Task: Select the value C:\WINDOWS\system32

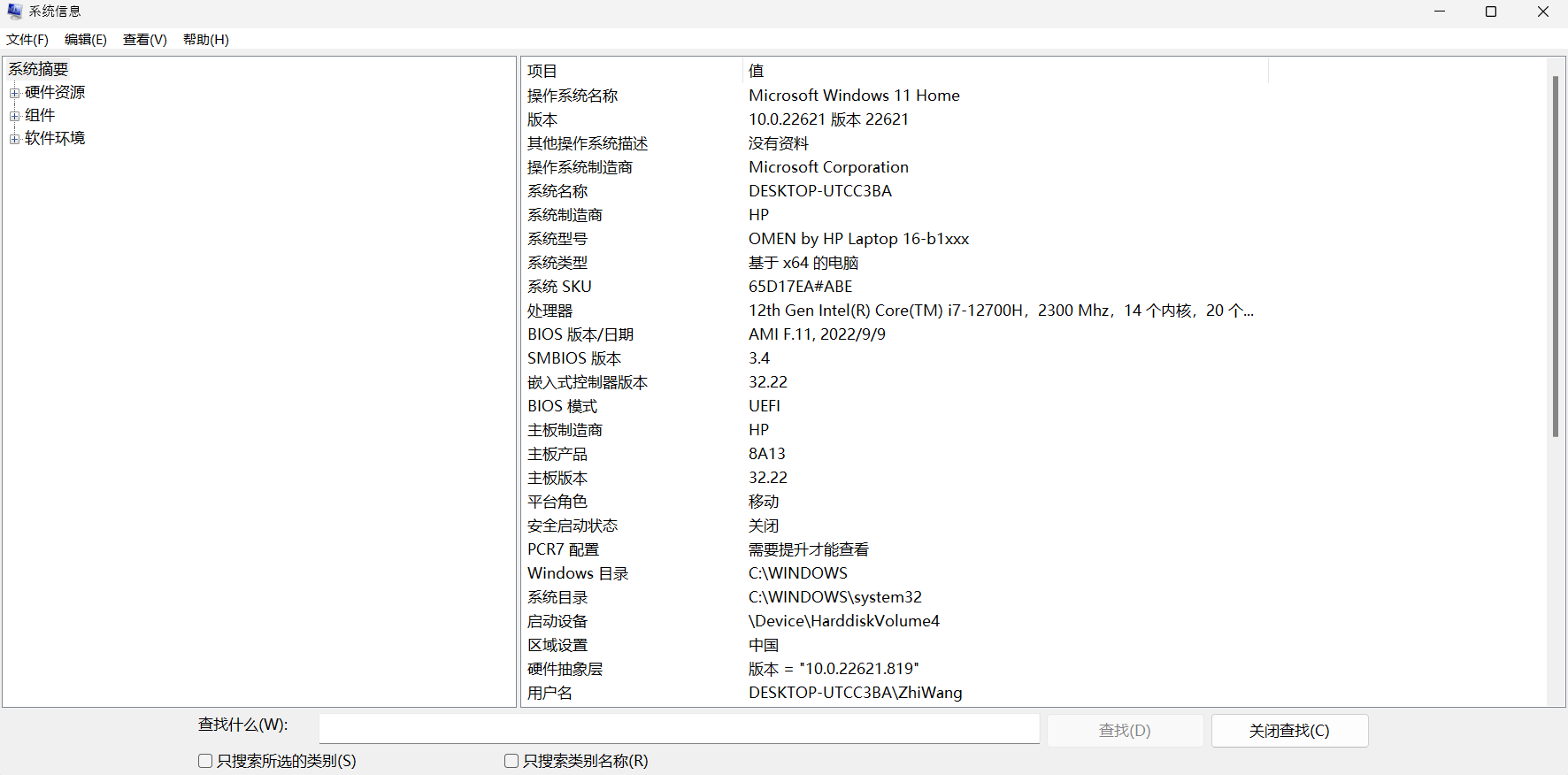Action: pyautogui.click(x=835, y=597)
